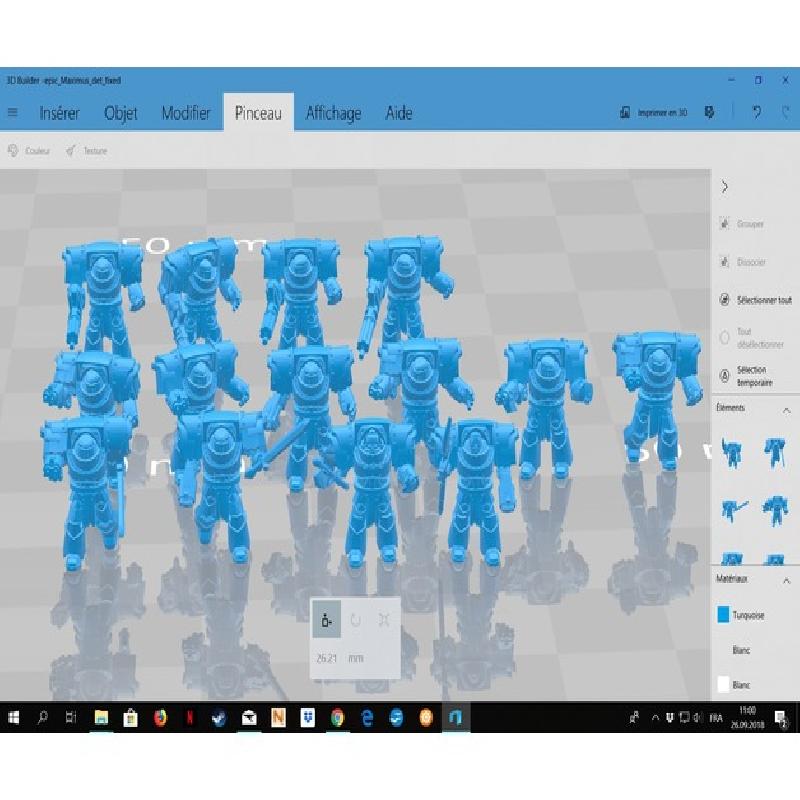
Task: Collapse the Éléments section
Action: point(786,410)
